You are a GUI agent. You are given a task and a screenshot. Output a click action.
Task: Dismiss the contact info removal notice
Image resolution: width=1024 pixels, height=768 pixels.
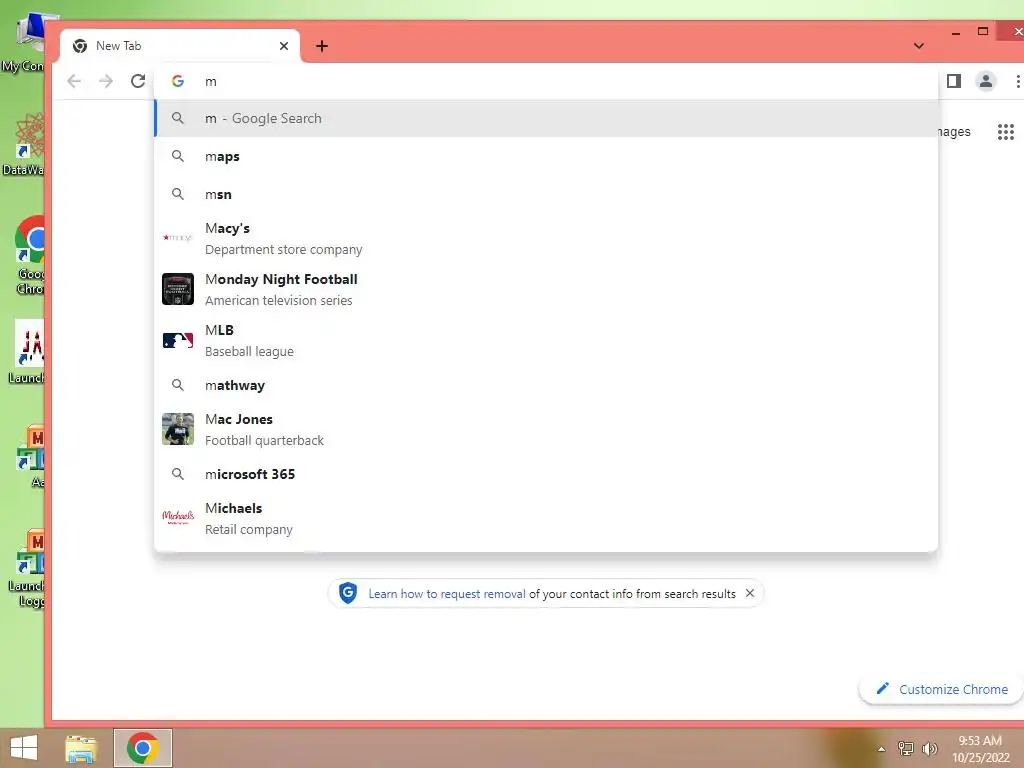pos(750,593)
